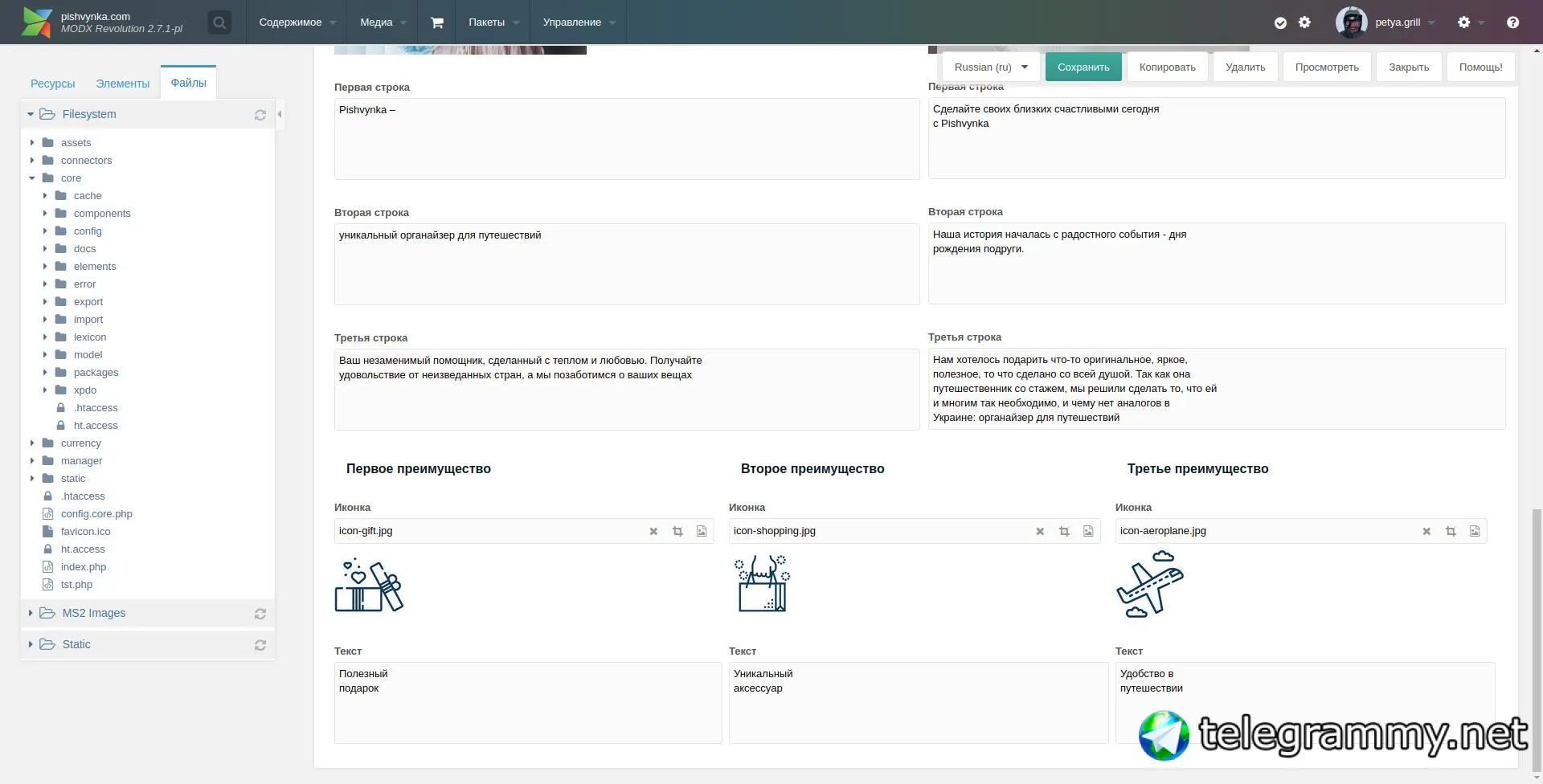Click the Сохранить button

1083,67
